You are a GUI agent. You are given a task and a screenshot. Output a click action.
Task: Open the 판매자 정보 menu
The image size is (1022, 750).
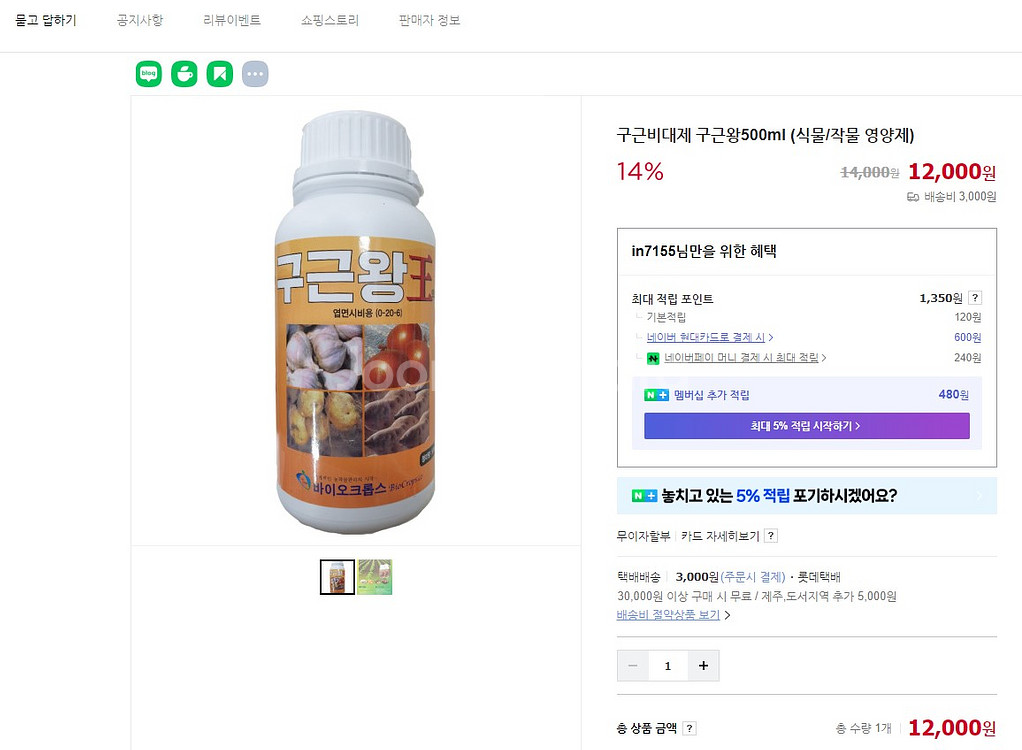point(431,20)
